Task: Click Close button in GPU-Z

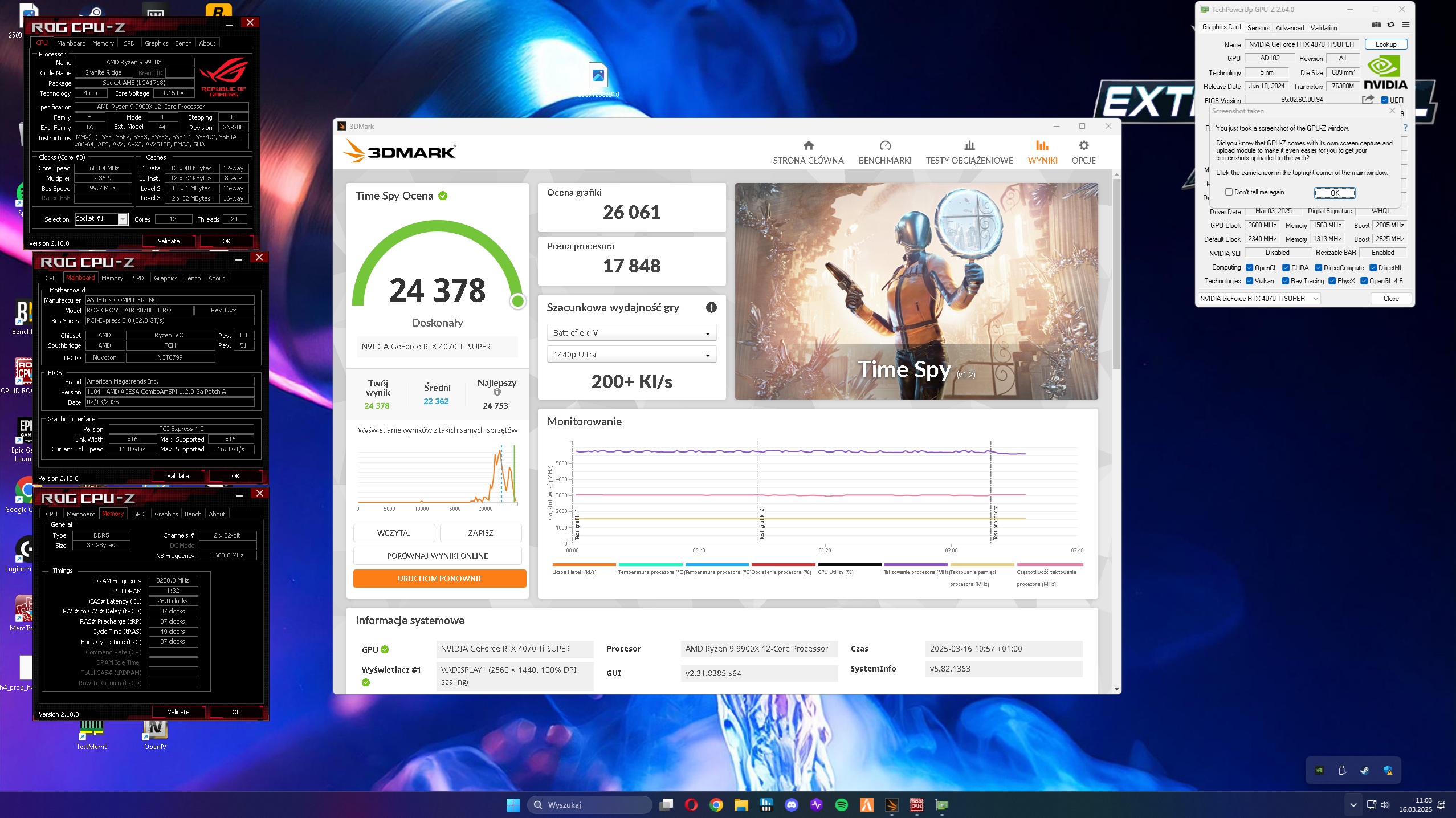Action: click(1391, 299)
